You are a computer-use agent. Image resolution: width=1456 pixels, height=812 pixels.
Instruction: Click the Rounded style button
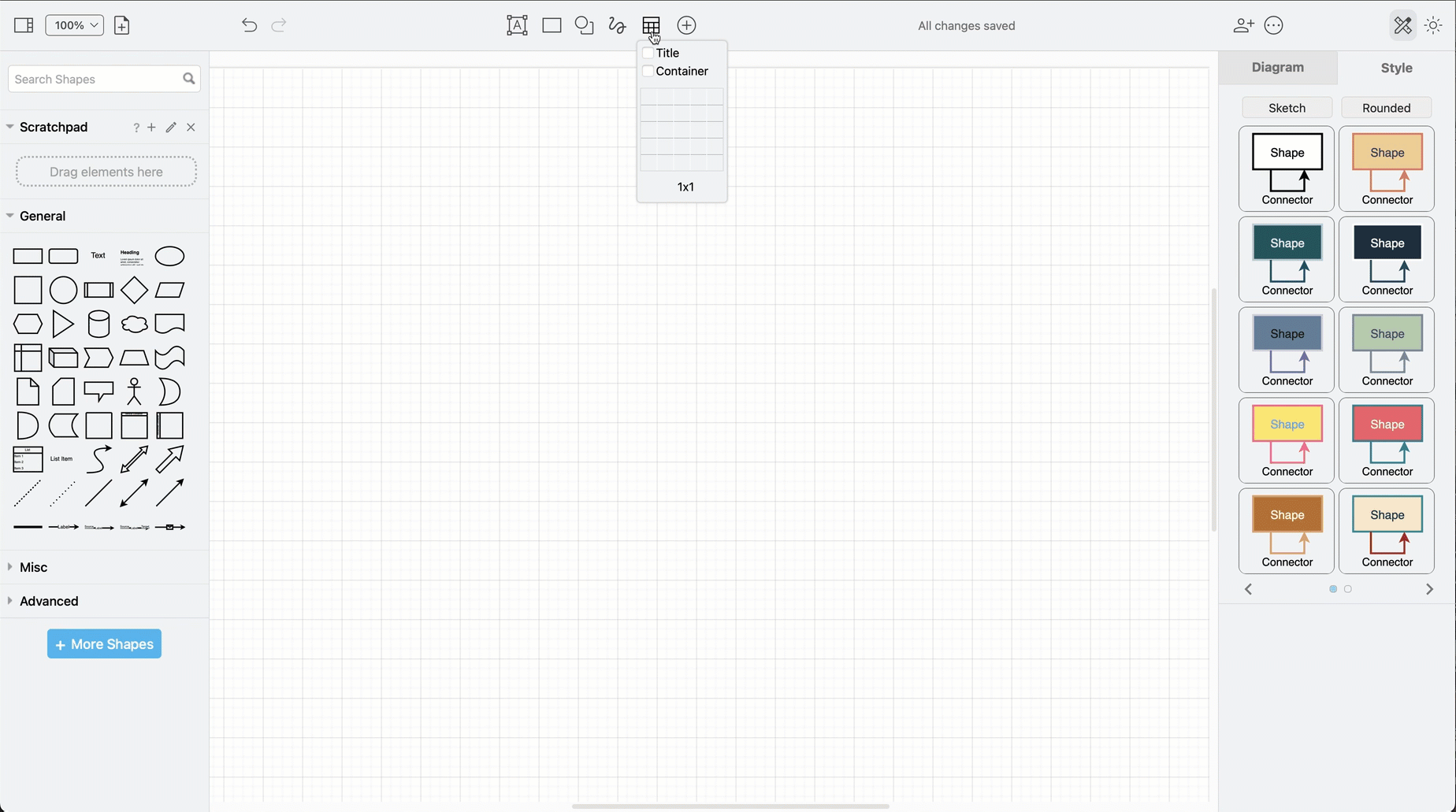pos(1387,107)
